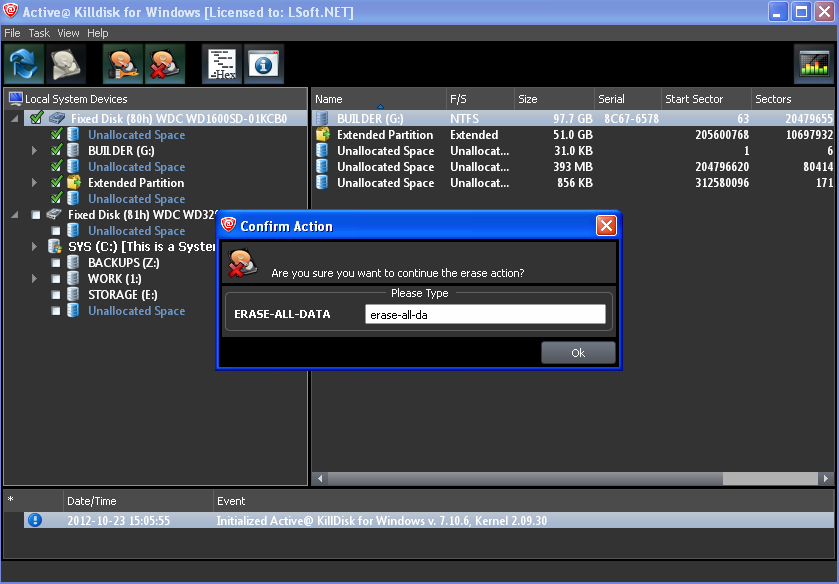Image resolution: width=839 pixels, height=584 pixels.
Task: Click the bar-chart icon at toolbar right
Action: [x=814, y=64]
